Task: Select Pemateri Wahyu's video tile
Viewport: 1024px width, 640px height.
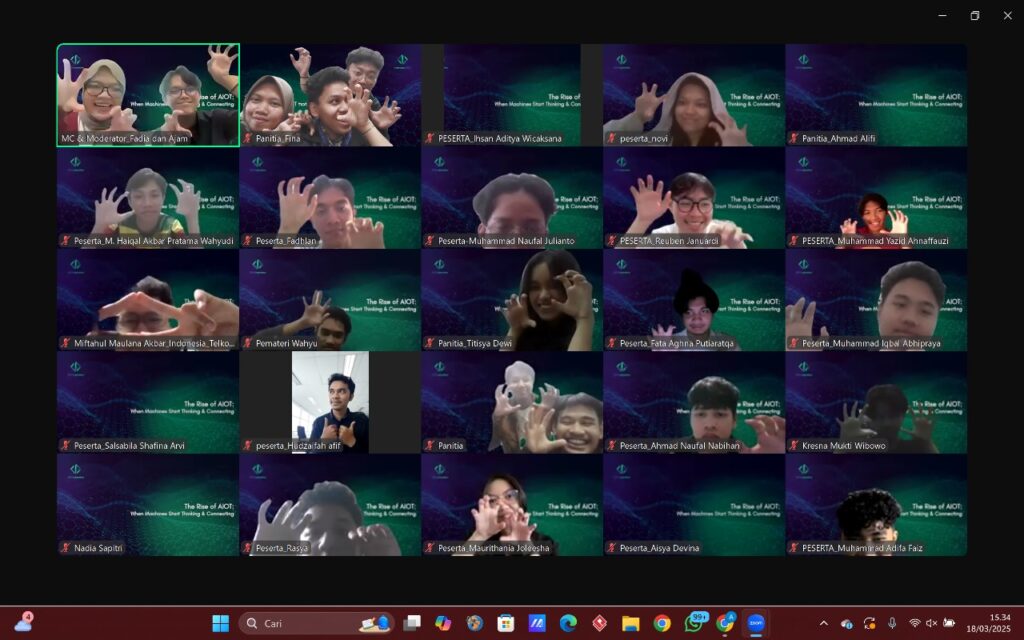Action: [329, 300]
